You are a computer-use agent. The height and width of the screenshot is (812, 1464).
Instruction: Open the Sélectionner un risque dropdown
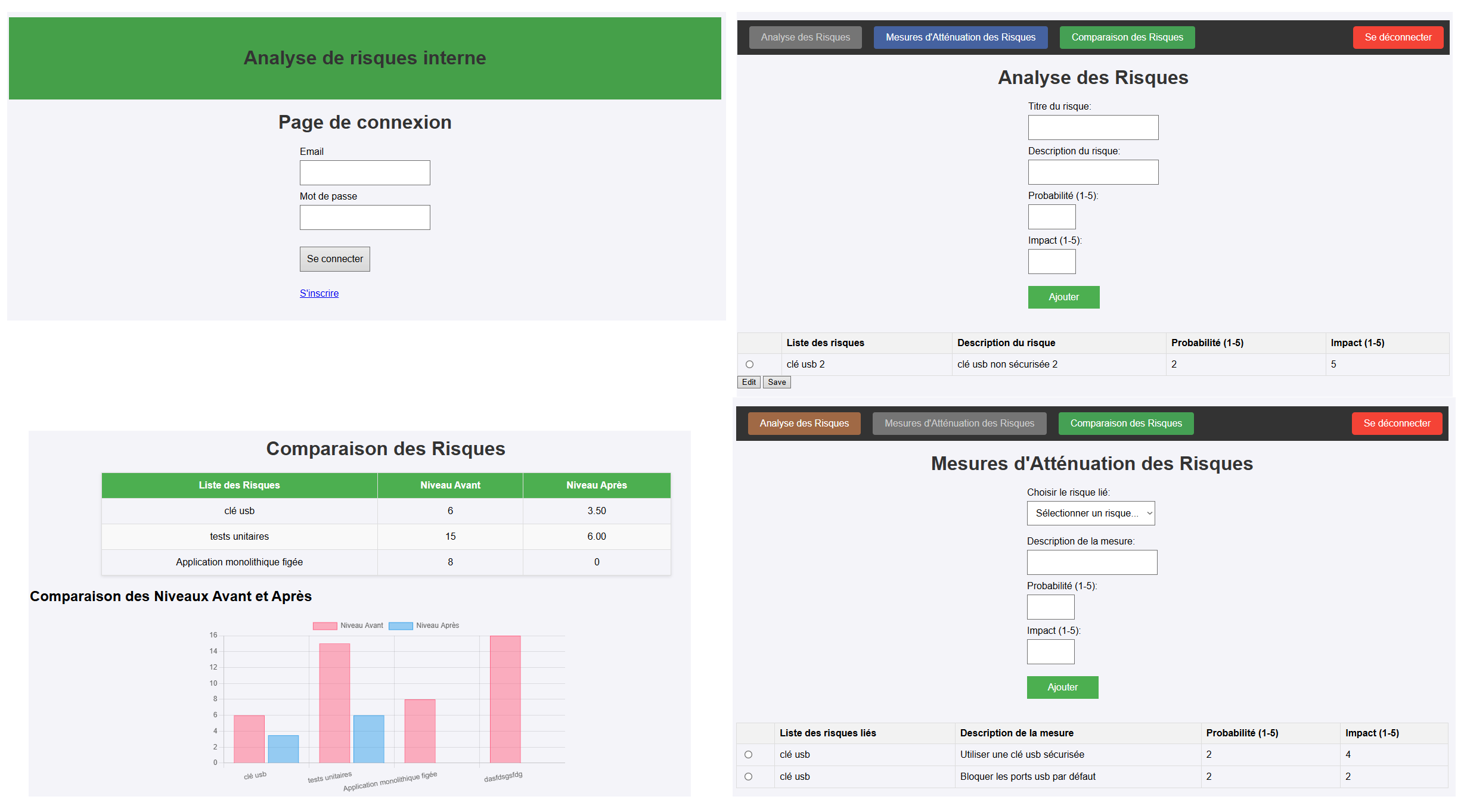click(x=1090, y=513)
